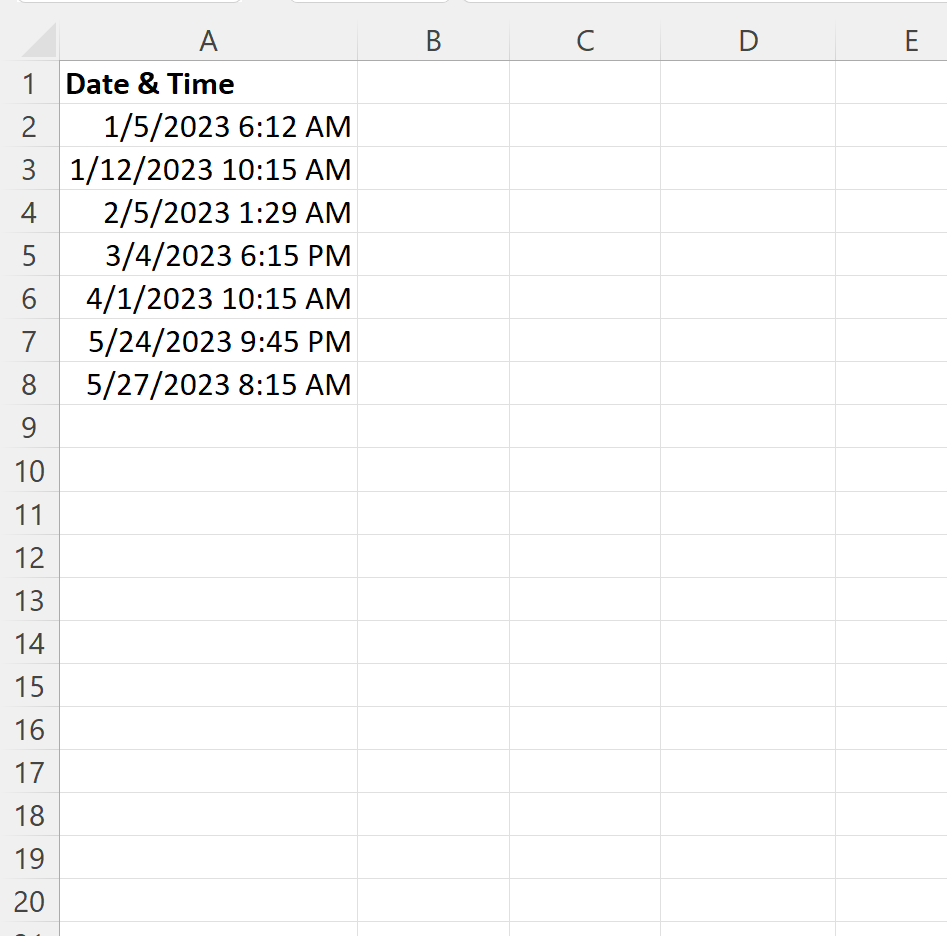The height and width of the screenshot is (936, 947).
Task: Select cell with 2/5/2023 1:29 AM
Action: click(x=208, y=212)
